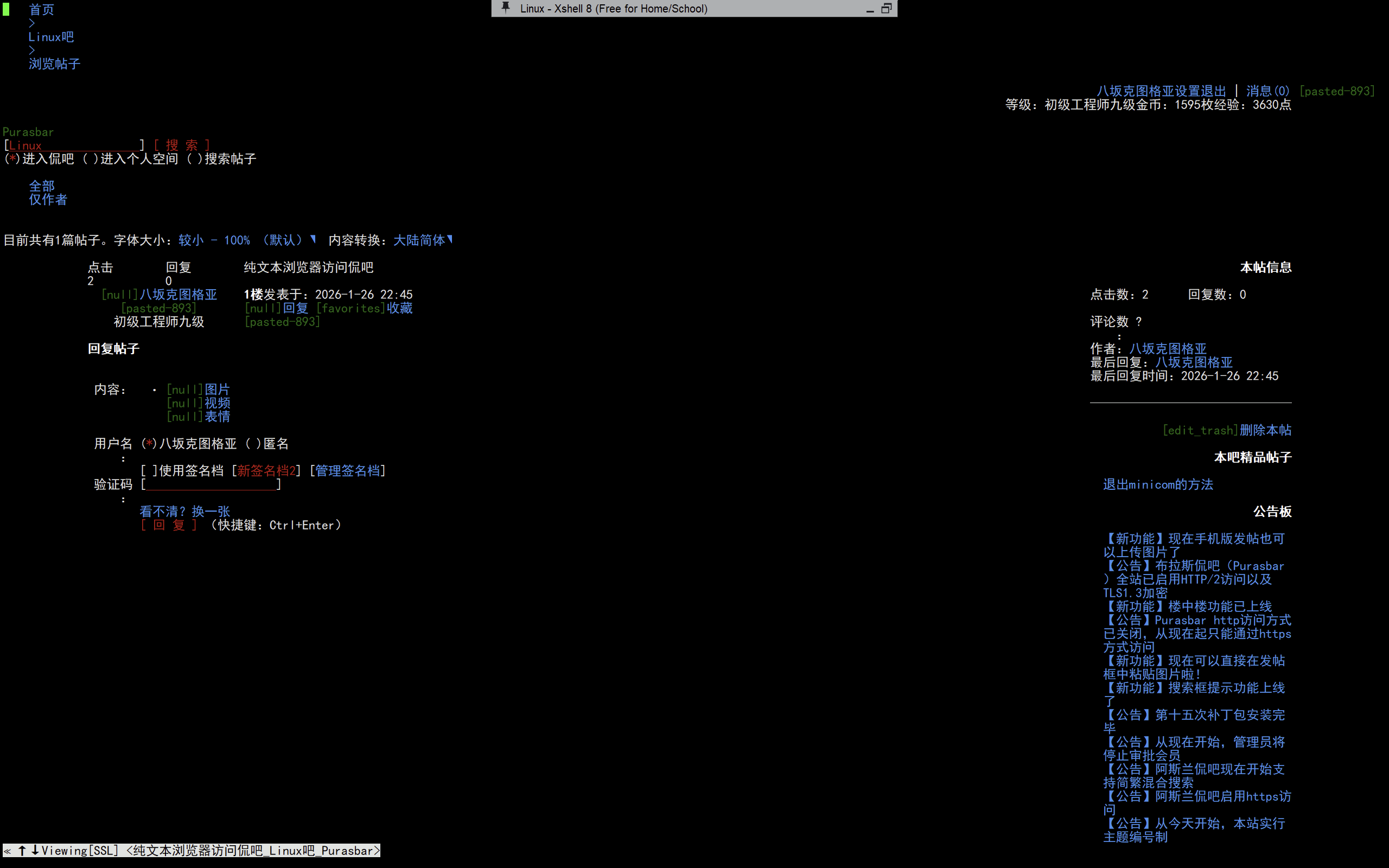Image resolution: width=1389 pixels, height=868 pixels.
Task: Click the restore window icon in title bar
Action: point(886,8)
